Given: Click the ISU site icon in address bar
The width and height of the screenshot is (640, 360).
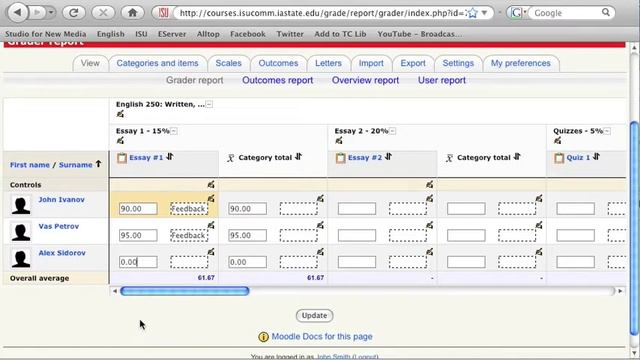Looking at the screenshot, I should [163, 13].
